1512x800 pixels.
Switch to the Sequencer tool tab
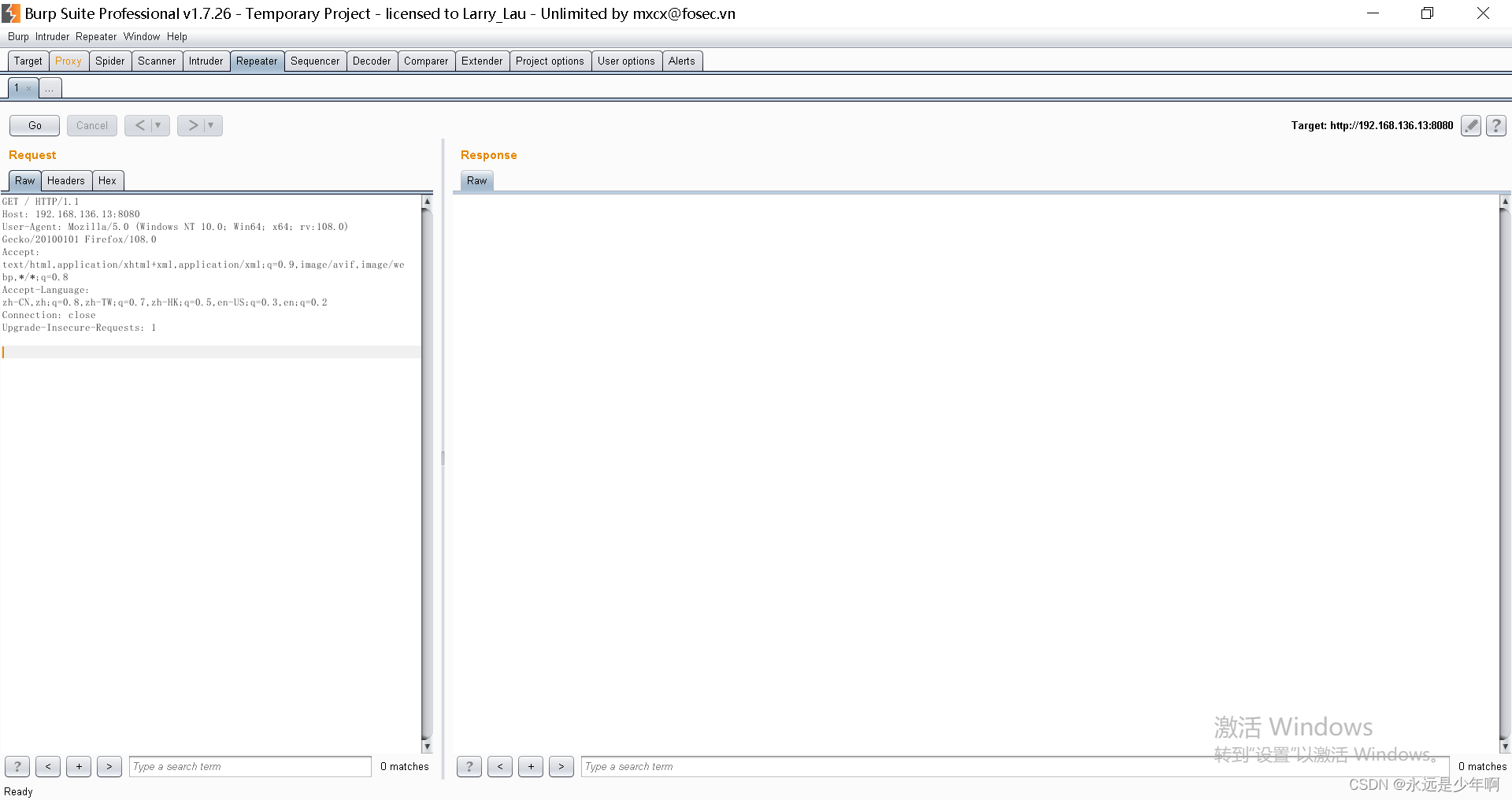click(x=315, y=61)
